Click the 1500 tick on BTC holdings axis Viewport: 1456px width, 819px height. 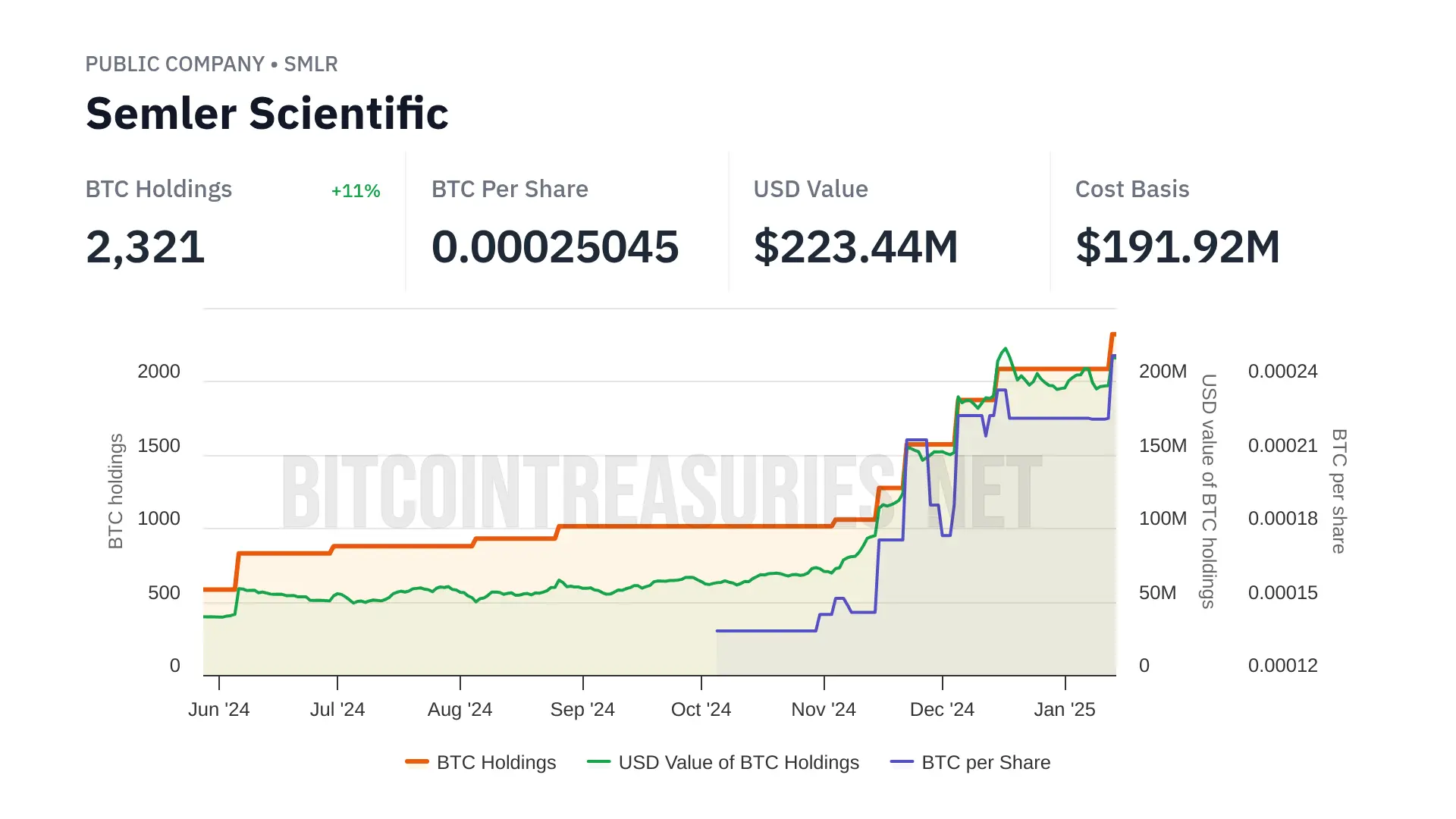pos(158,446)
